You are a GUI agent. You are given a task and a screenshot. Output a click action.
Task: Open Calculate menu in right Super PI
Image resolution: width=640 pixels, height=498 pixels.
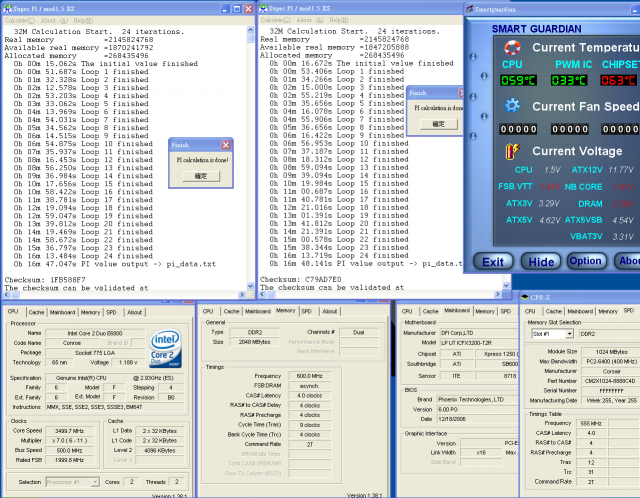click(x=276, y=20)
